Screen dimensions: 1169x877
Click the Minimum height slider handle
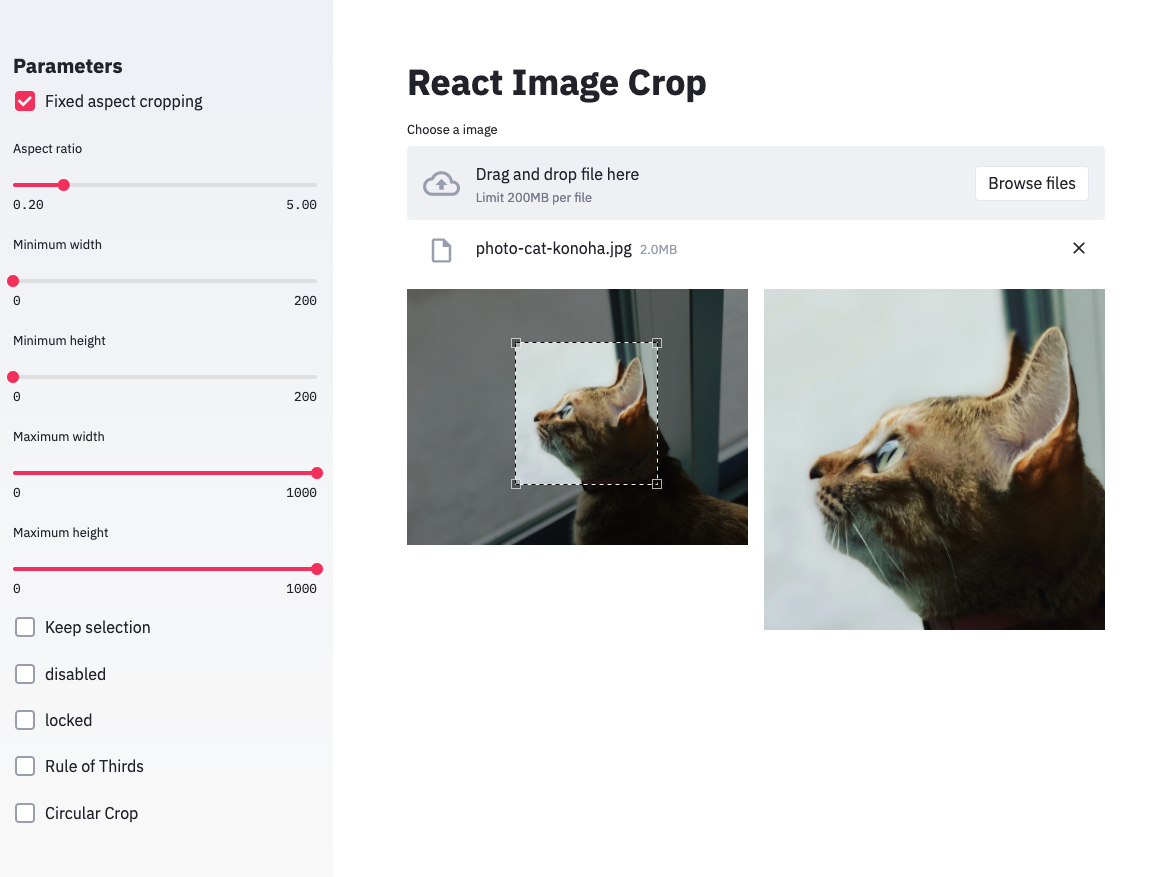(x=13, y=377)
